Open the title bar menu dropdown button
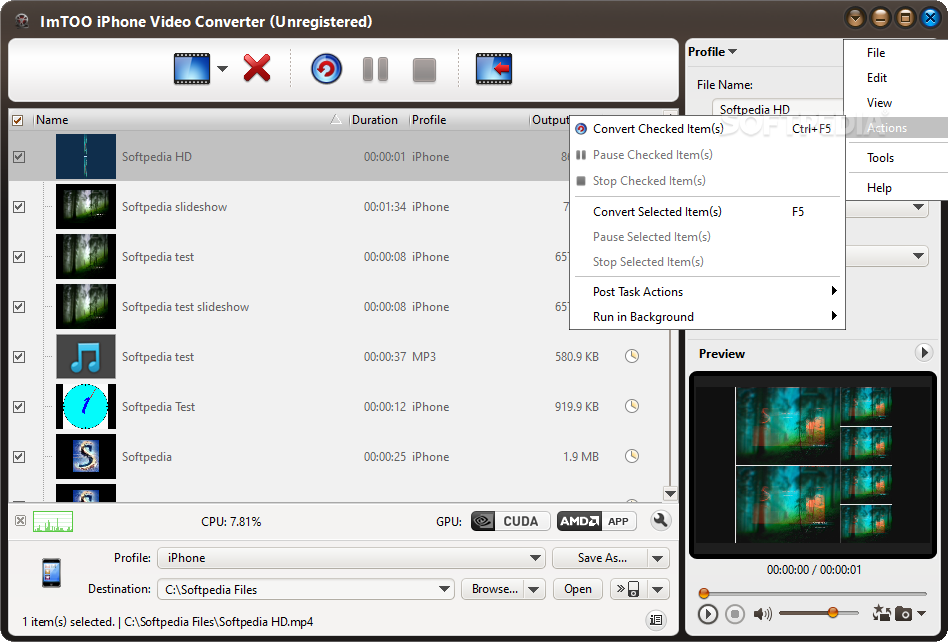 point(855,18)
